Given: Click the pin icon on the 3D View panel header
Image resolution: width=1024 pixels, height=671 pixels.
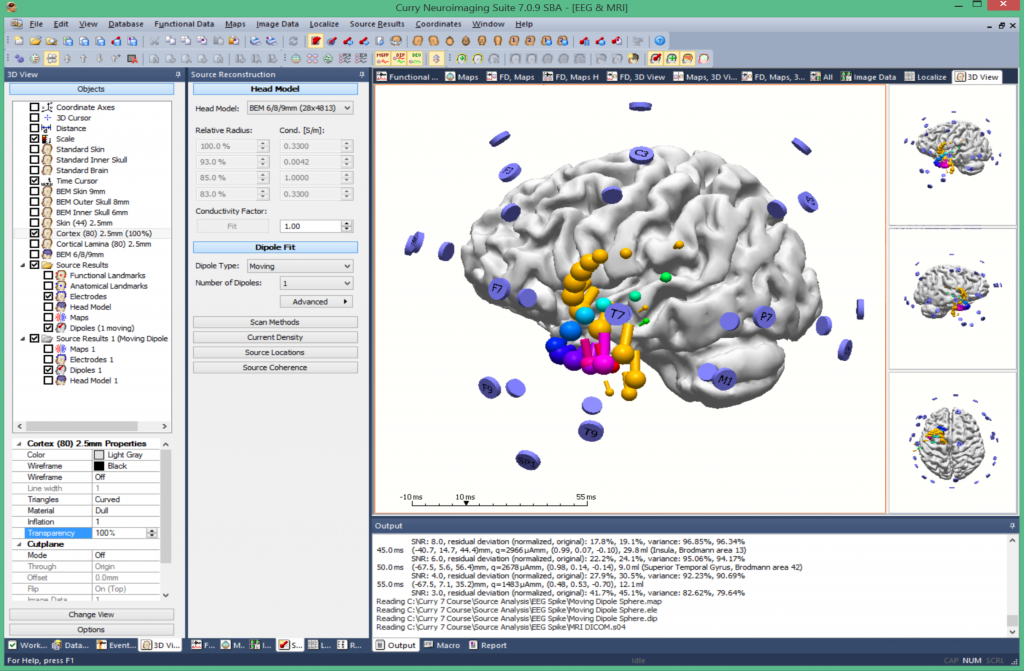Looking at the screenshot, I should pos(178,74).
